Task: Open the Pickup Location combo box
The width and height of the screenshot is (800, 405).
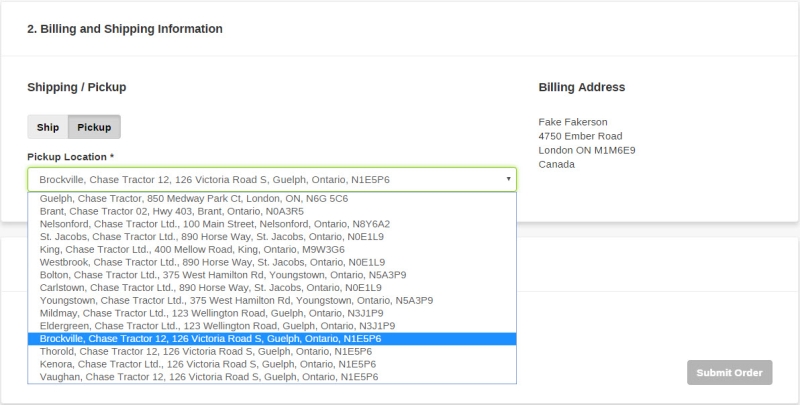Action: click(x=272, y=180)
